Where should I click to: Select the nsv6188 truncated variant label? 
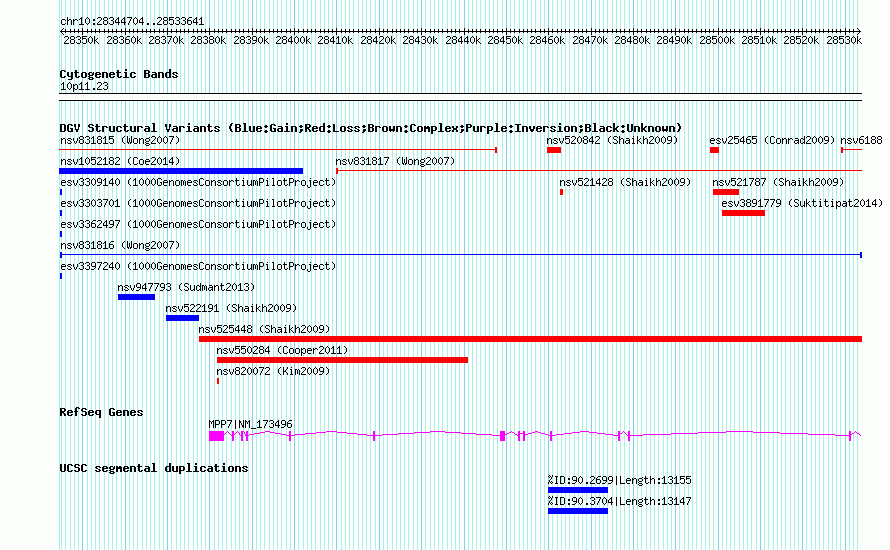point(862,140)
